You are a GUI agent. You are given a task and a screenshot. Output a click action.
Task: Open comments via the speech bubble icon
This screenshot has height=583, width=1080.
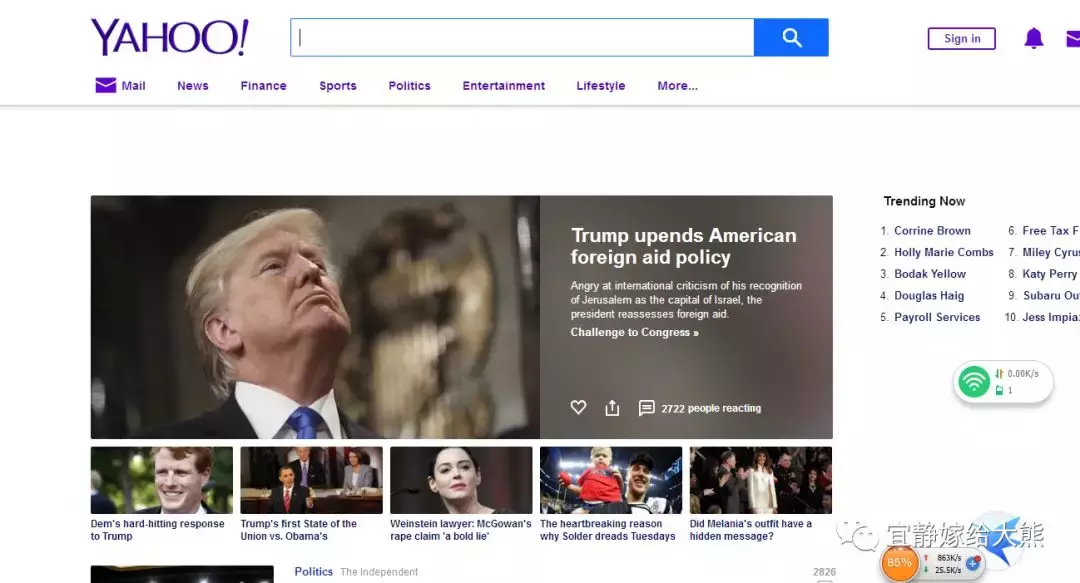point(646,407)
